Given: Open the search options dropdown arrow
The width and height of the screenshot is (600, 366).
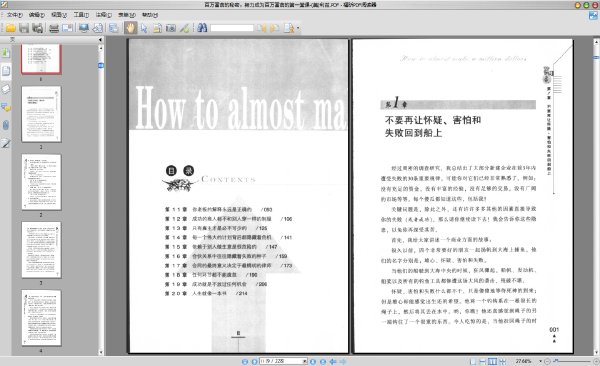Looking at the screenshot, I should (x=298, y=28).
